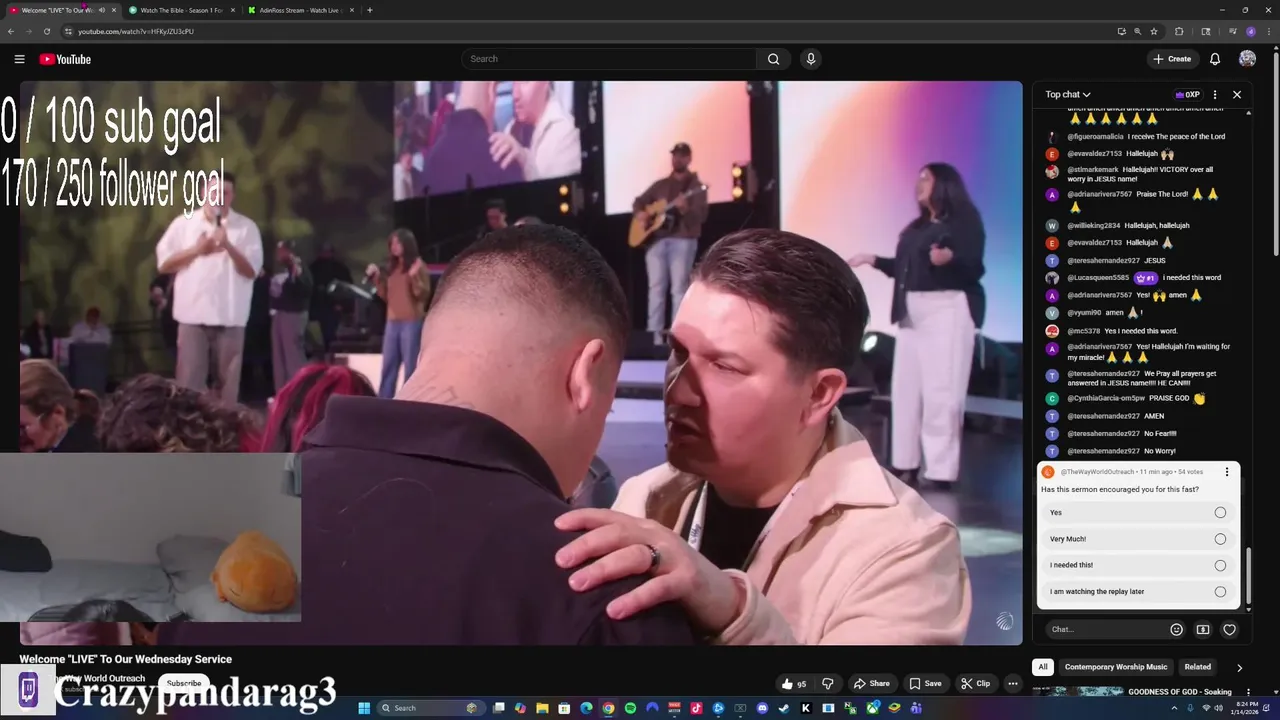Send a heart reaction in chat
Viewport: 1280px width, 720px height.
[1230, 630]
